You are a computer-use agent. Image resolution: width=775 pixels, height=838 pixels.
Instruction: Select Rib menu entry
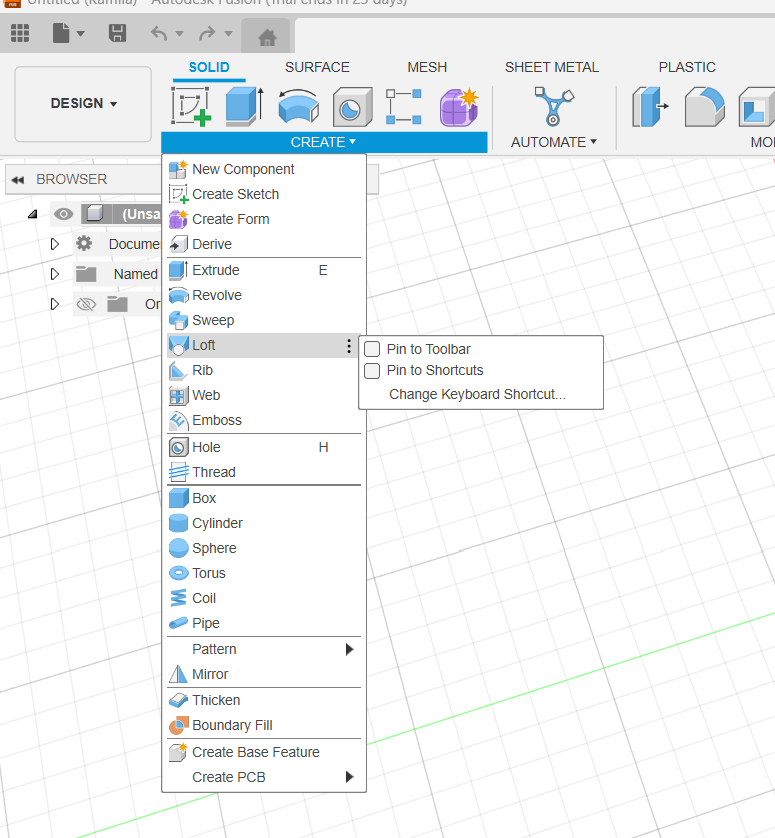coord(264,370)
